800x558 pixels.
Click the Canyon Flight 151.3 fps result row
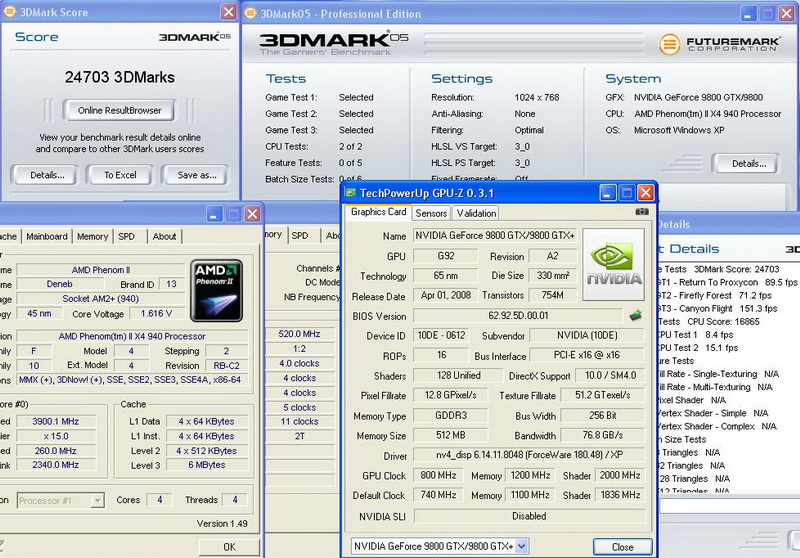click(x=717, y=309)
